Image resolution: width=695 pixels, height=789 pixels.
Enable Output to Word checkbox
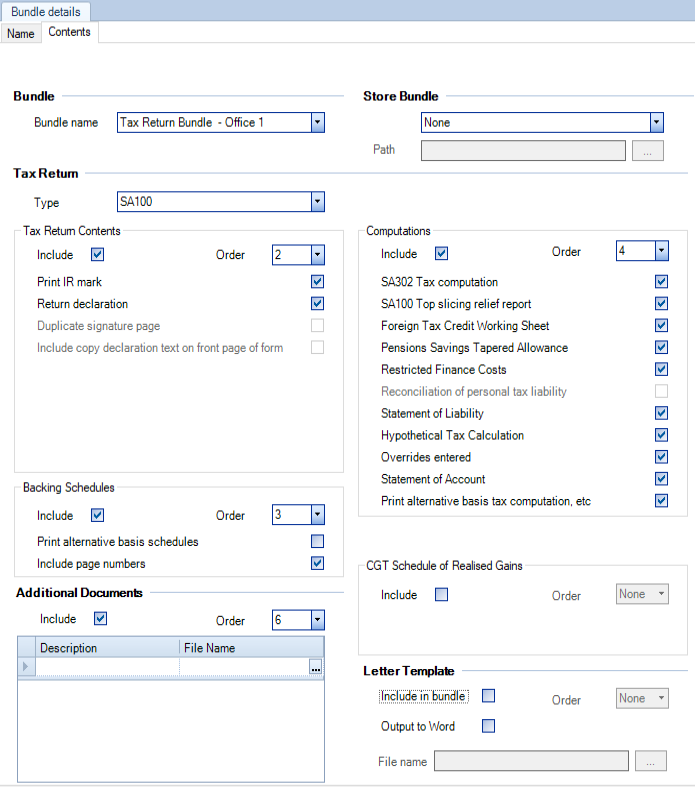pos(488,726)
